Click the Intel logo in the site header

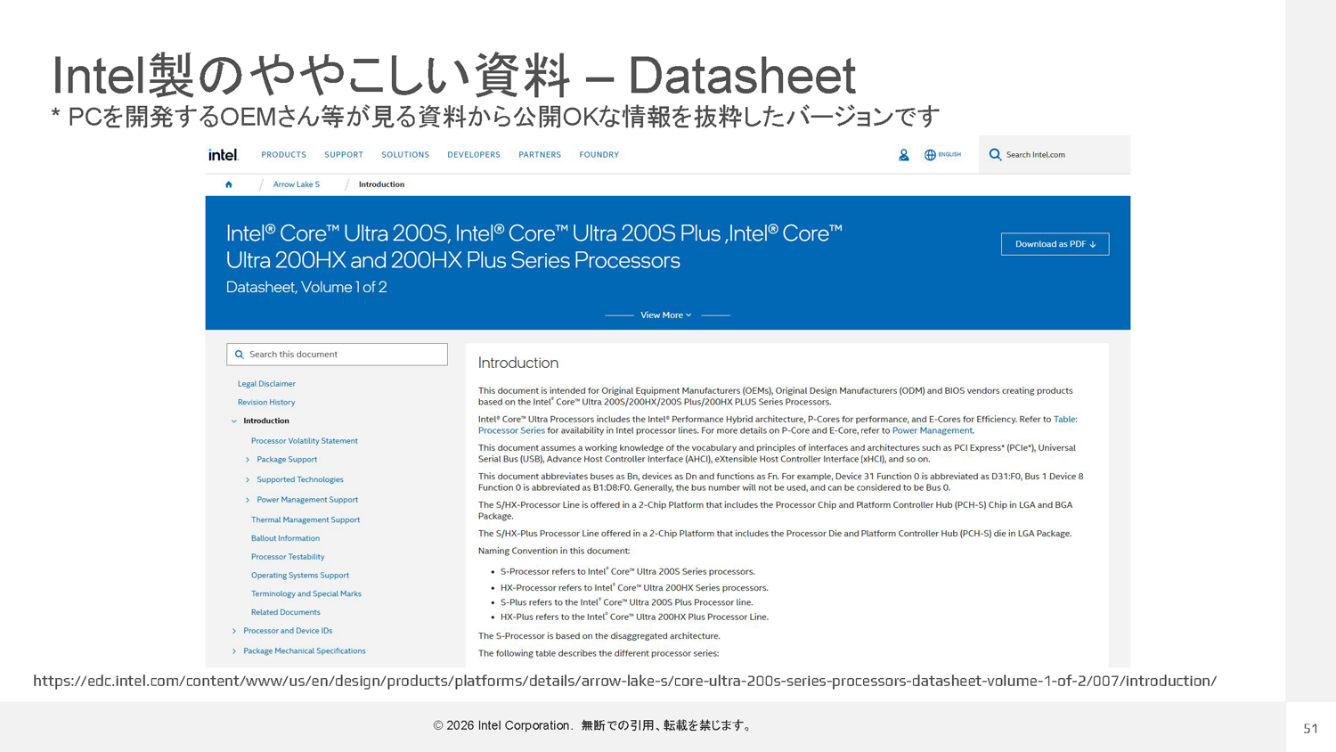223,154
